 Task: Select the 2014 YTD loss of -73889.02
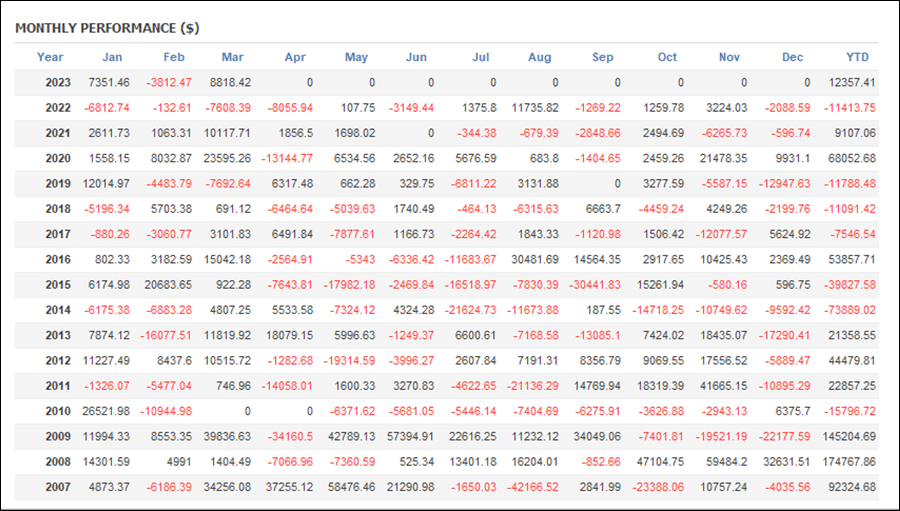click(848, 310)
